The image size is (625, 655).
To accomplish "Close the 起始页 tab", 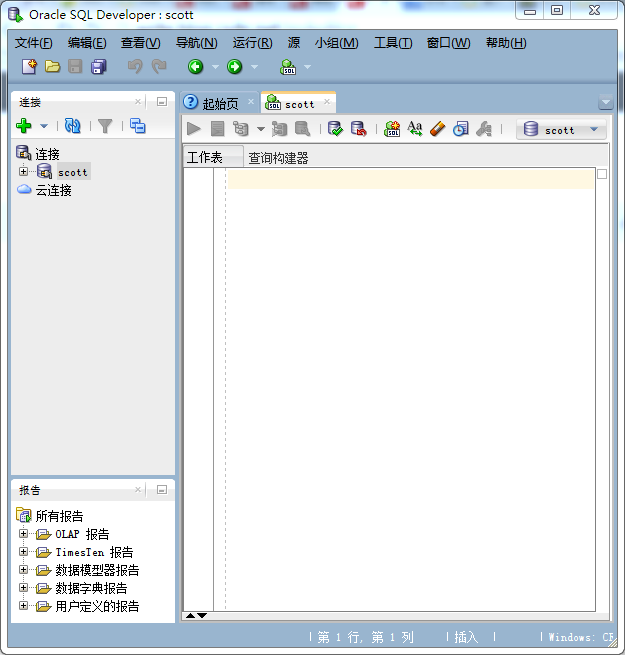I will pyautogui.click(x=251, y=102).
